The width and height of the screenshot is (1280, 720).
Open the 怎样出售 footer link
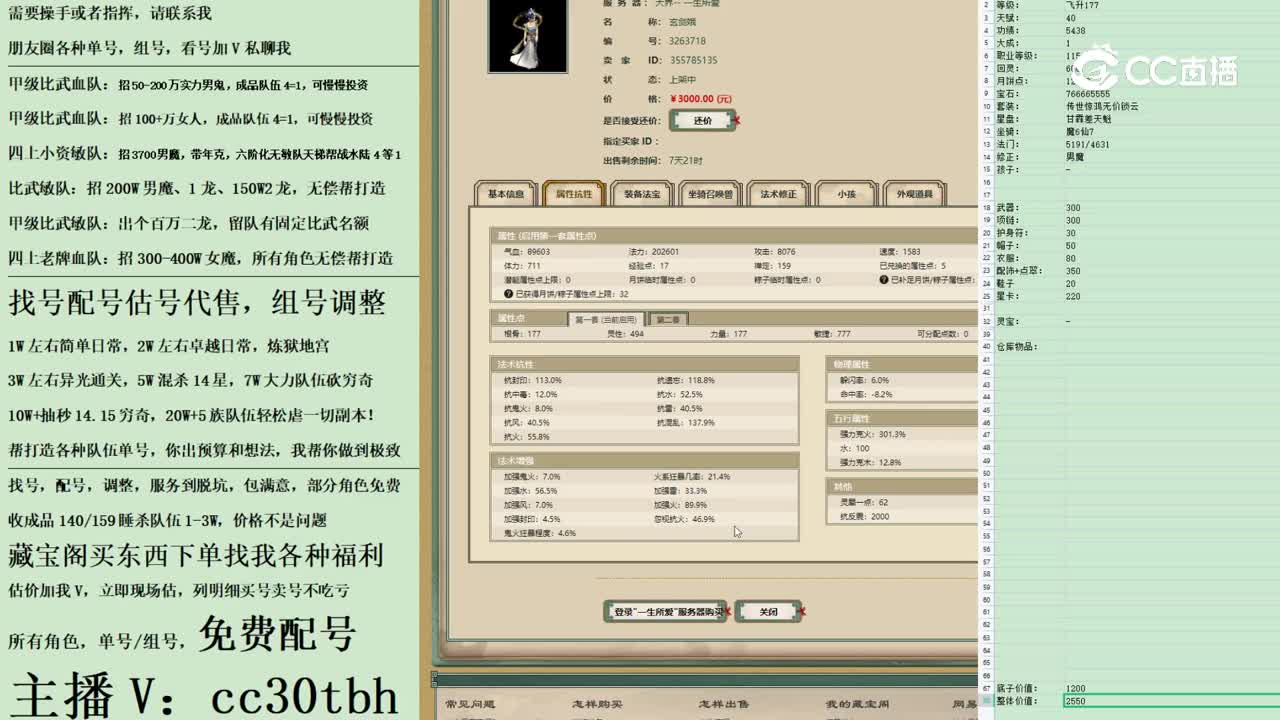coord(723,705)
